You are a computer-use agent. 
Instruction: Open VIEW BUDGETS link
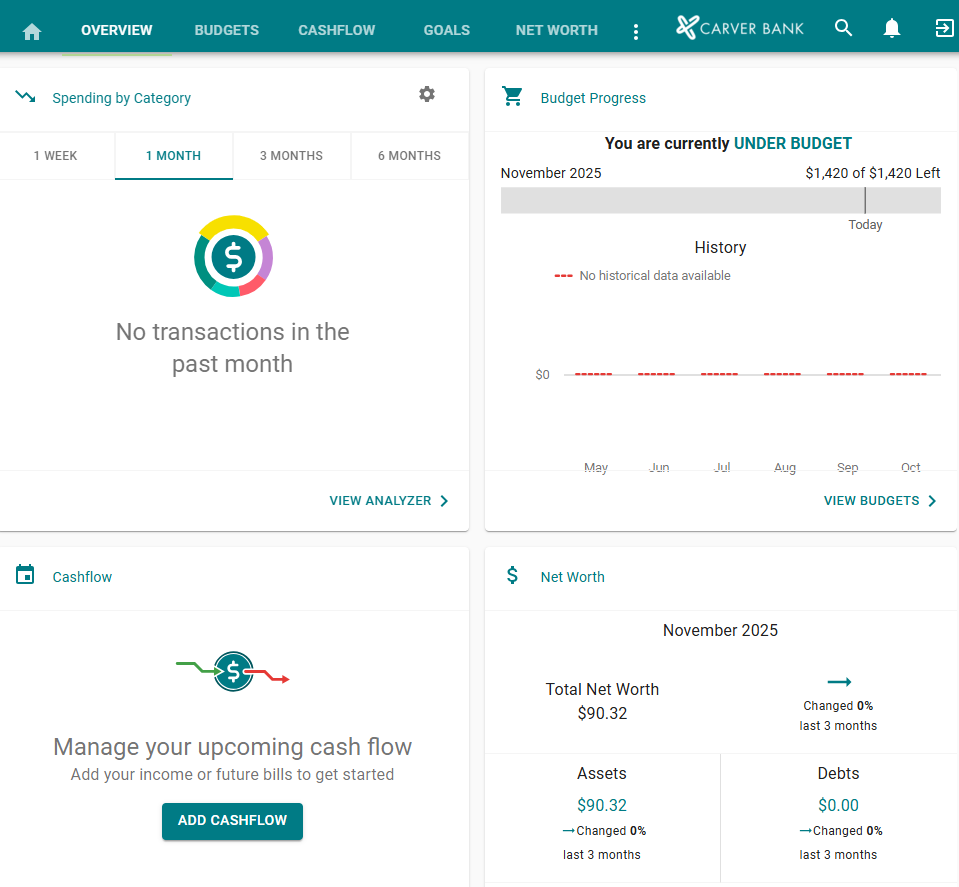pyautogui.click(x=880, y=501)
